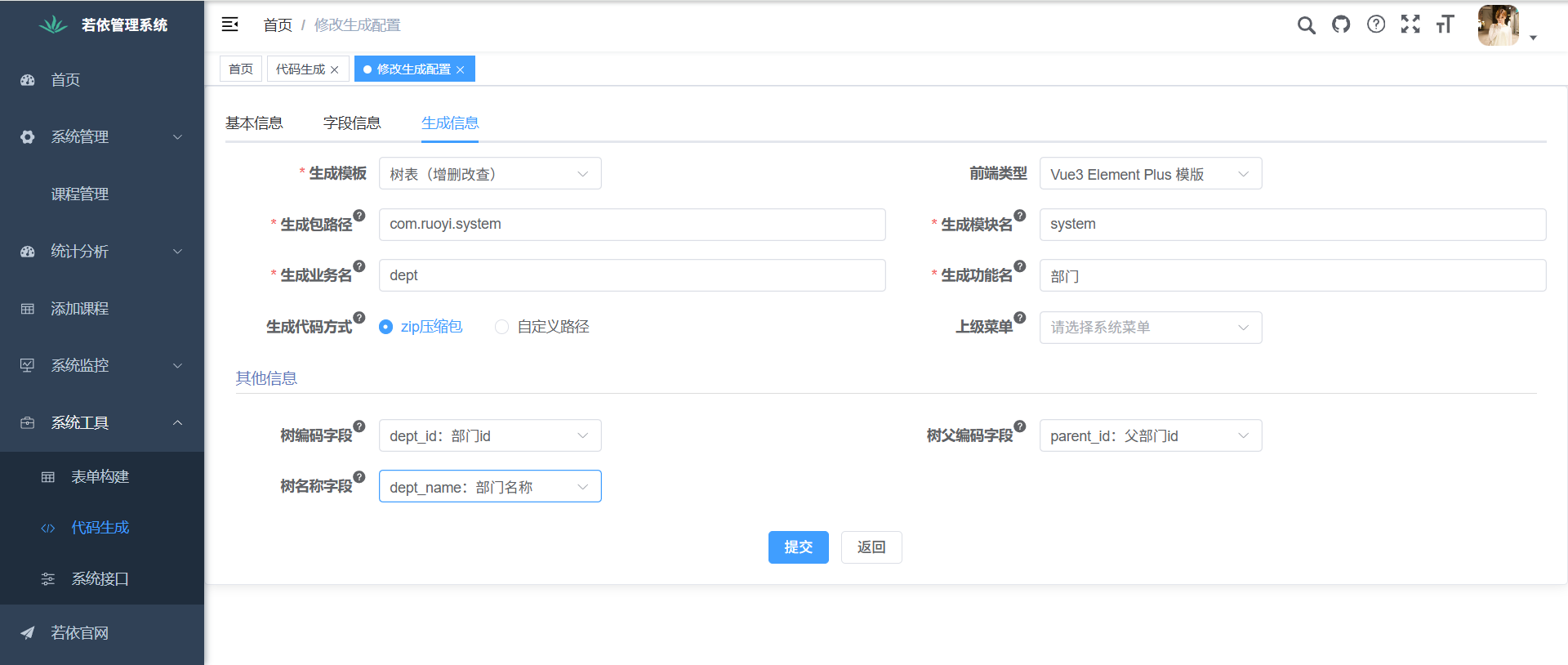This screenshot has height=665, width=1568.
Task: Open the dropdown caret next to avatar
Action: point(1533,38)
